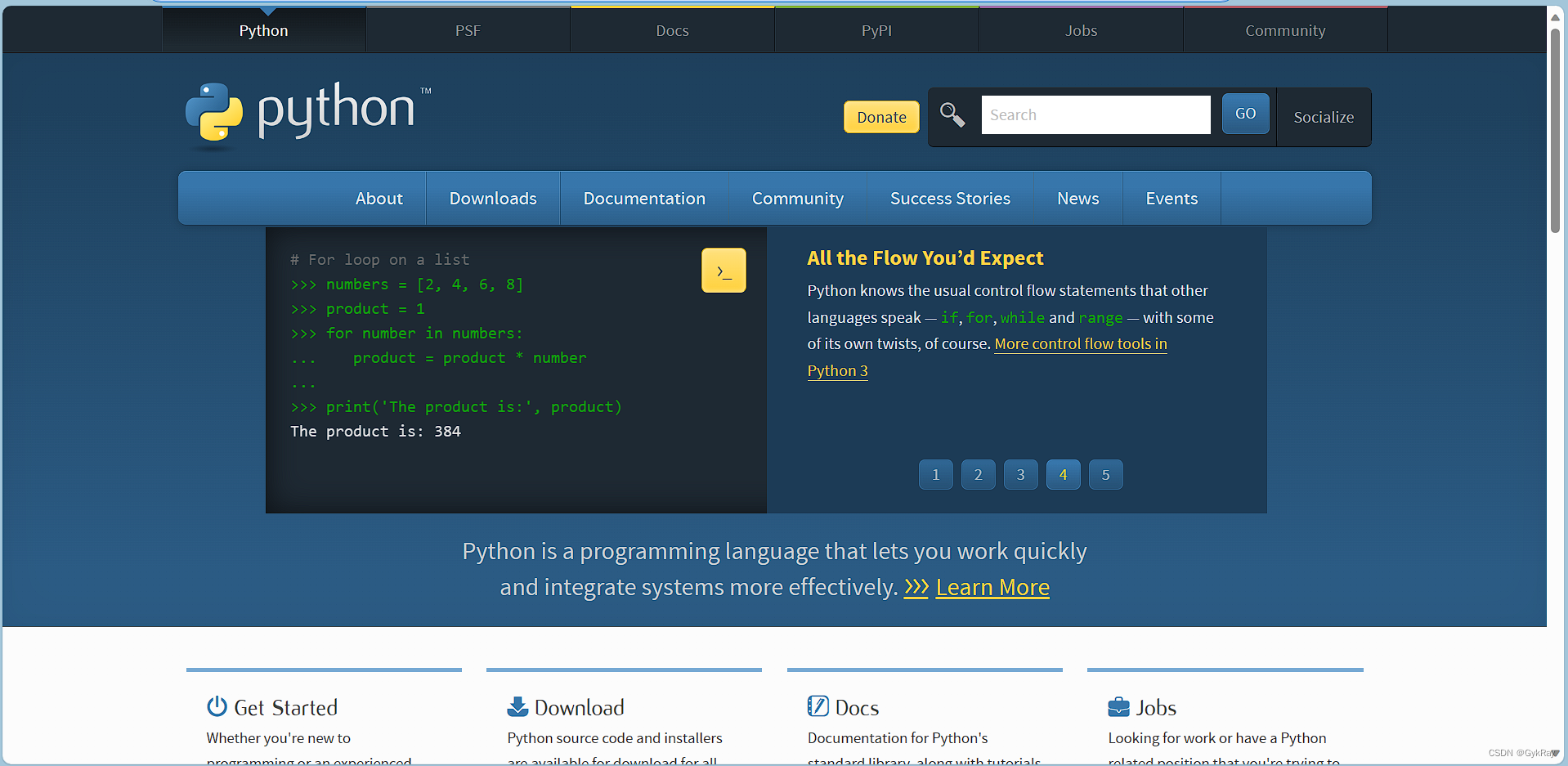Click the Get Started power icon
Image resolution: width=1568 pixels, height=766 pixels.
click(x=217, y=706)
